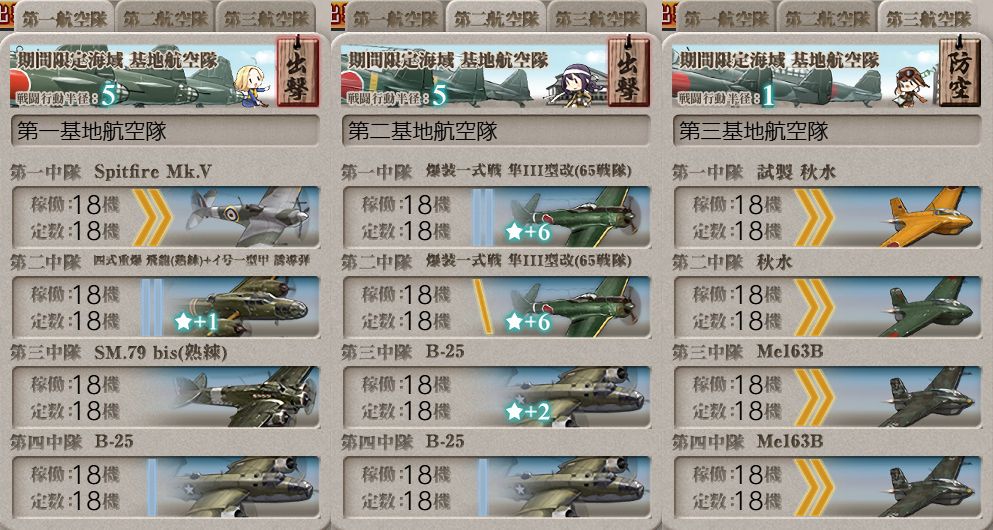
Task: Click the 第二基地航空隊 name field
Action: click(496, 131)
